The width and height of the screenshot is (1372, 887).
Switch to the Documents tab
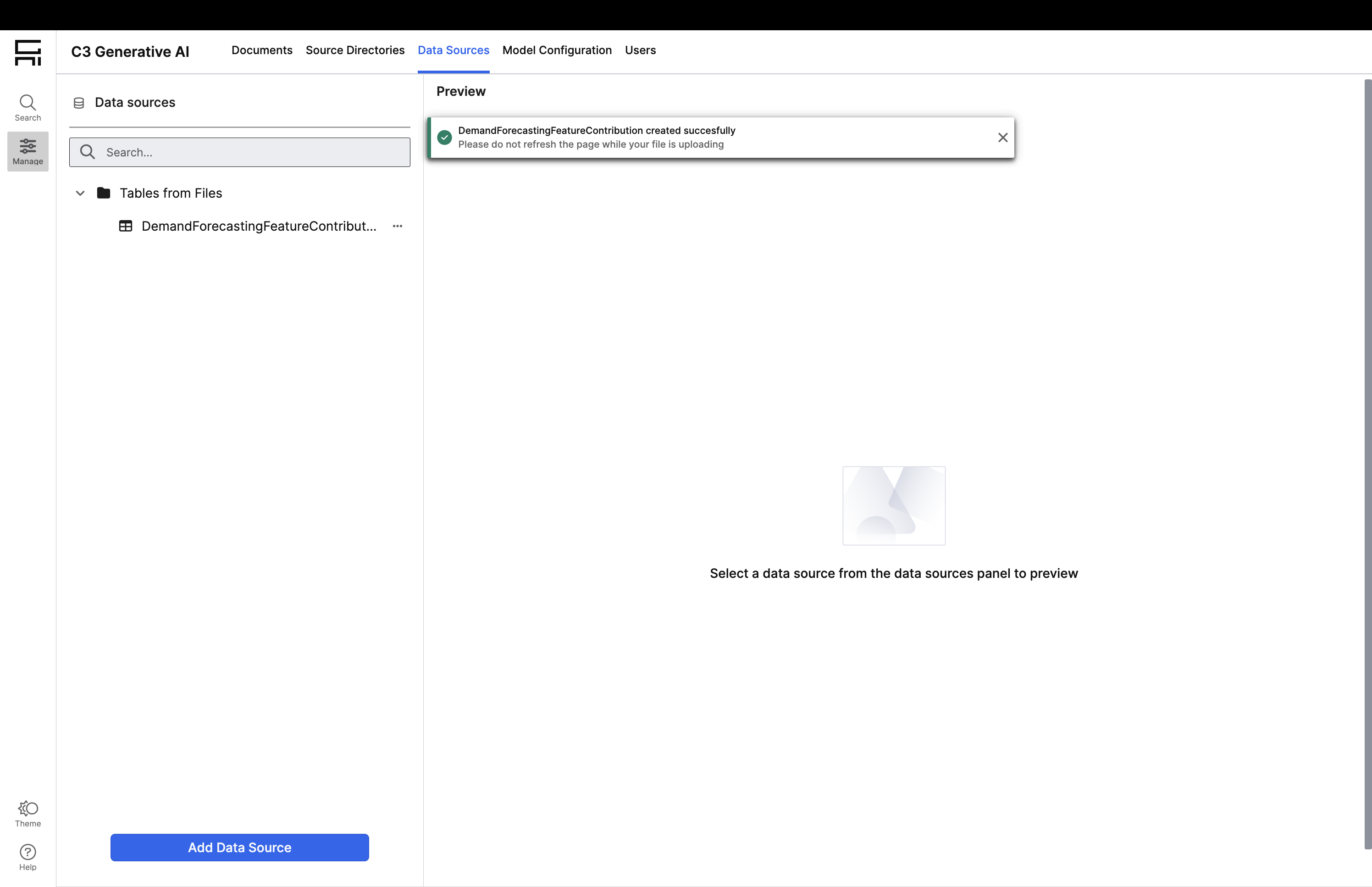(x=262, y=50)
